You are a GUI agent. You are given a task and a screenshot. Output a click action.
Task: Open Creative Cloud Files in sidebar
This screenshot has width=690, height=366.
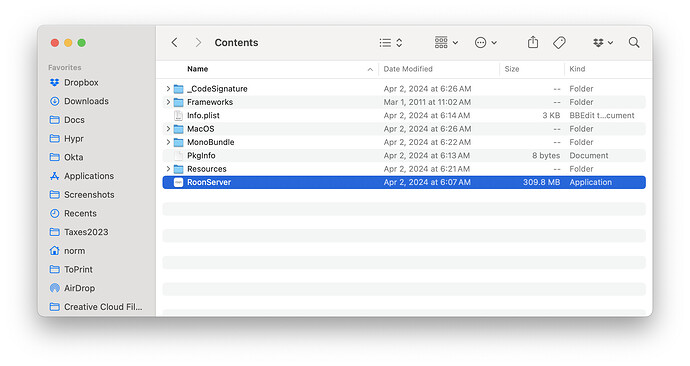coord(96,307)
